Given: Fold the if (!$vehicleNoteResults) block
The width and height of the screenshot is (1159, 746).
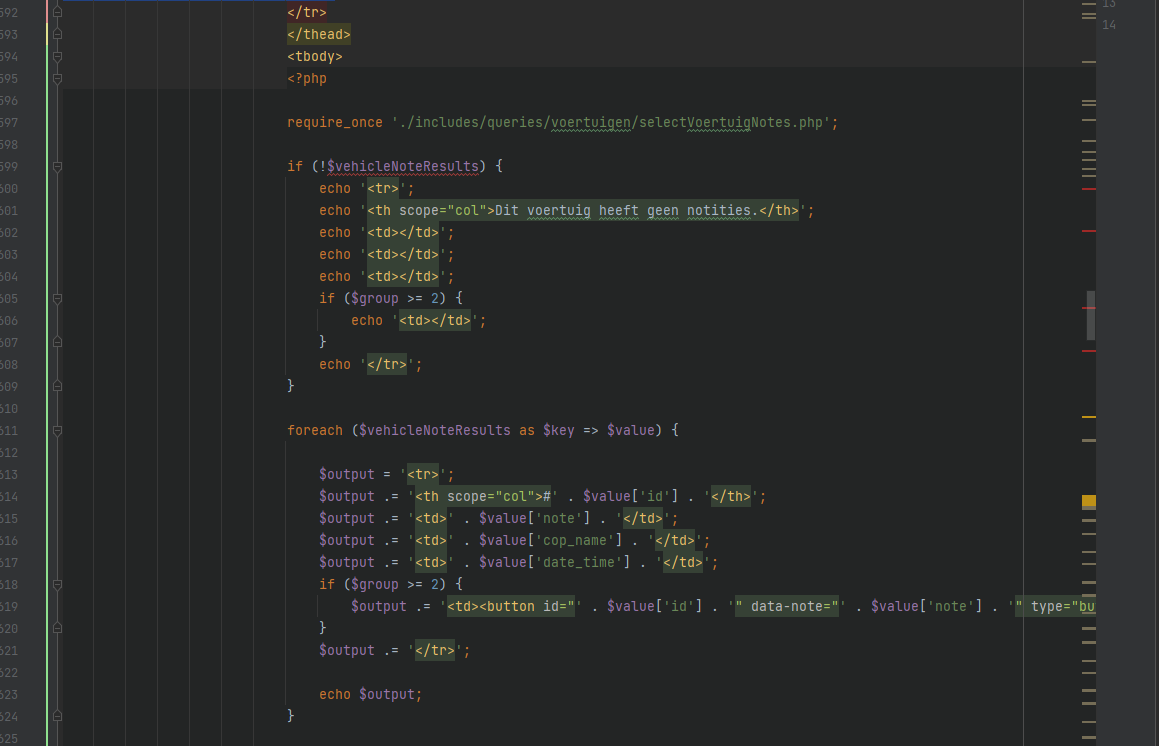Looking at the screenshot, I should coord(57,166).
